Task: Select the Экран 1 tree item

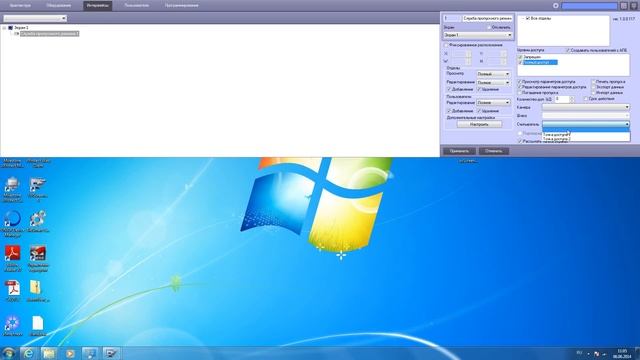Action: [21, 28]
